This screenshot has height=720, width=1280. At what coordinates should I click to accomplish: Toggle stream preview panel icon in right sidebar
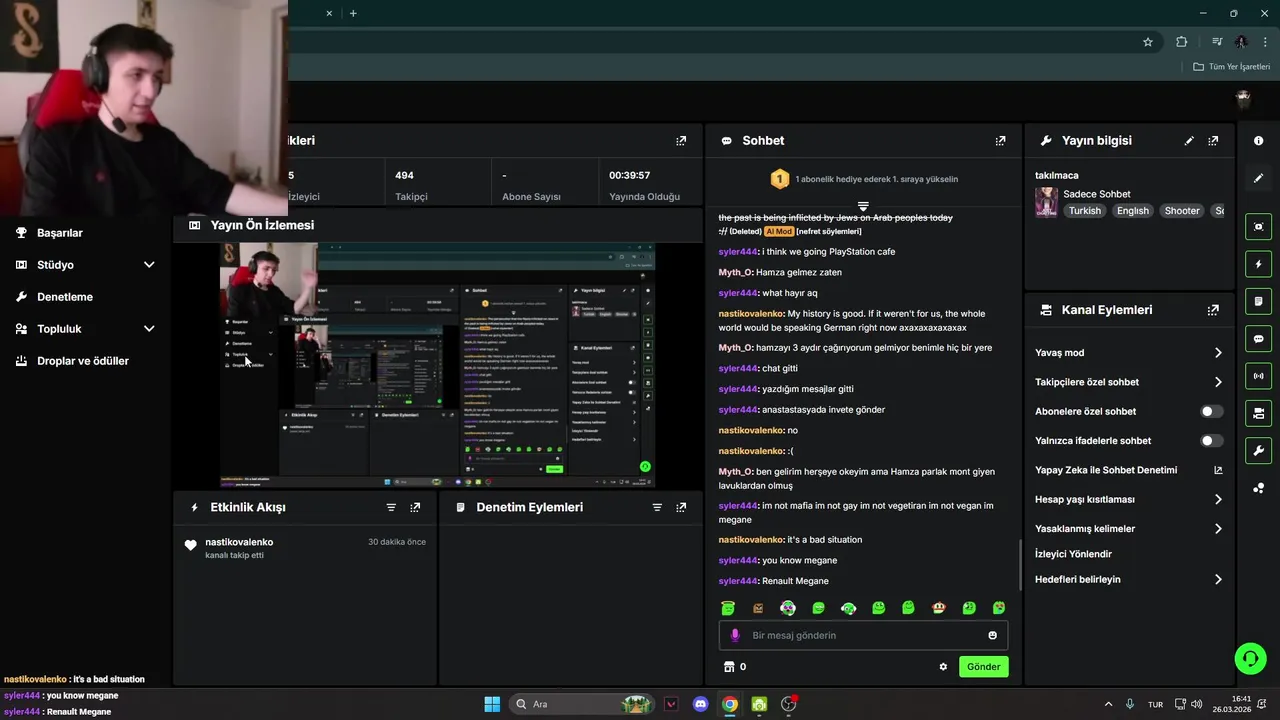coord(1258,227)
